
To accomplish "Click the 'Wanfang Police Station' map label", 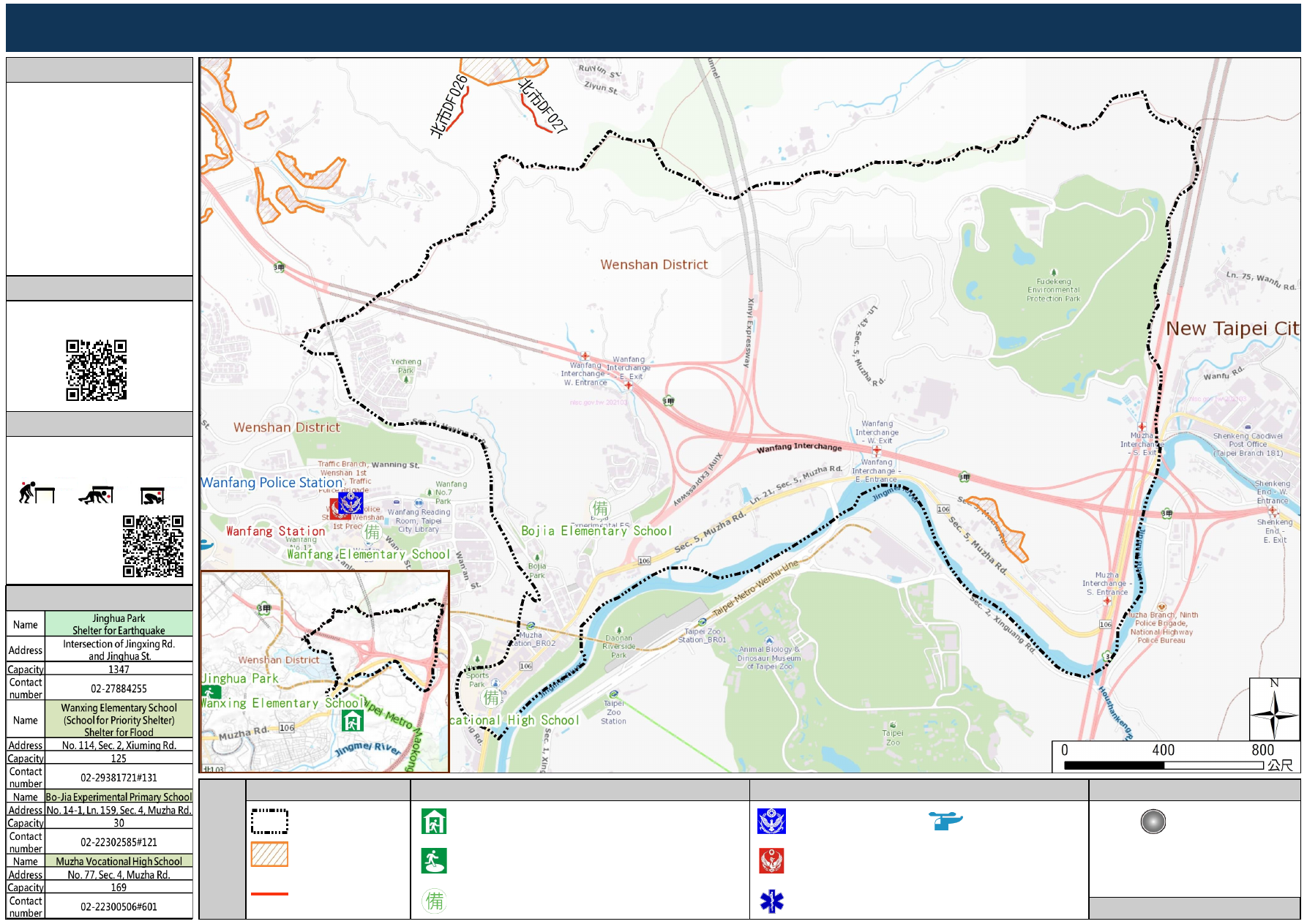I will 272,482.
